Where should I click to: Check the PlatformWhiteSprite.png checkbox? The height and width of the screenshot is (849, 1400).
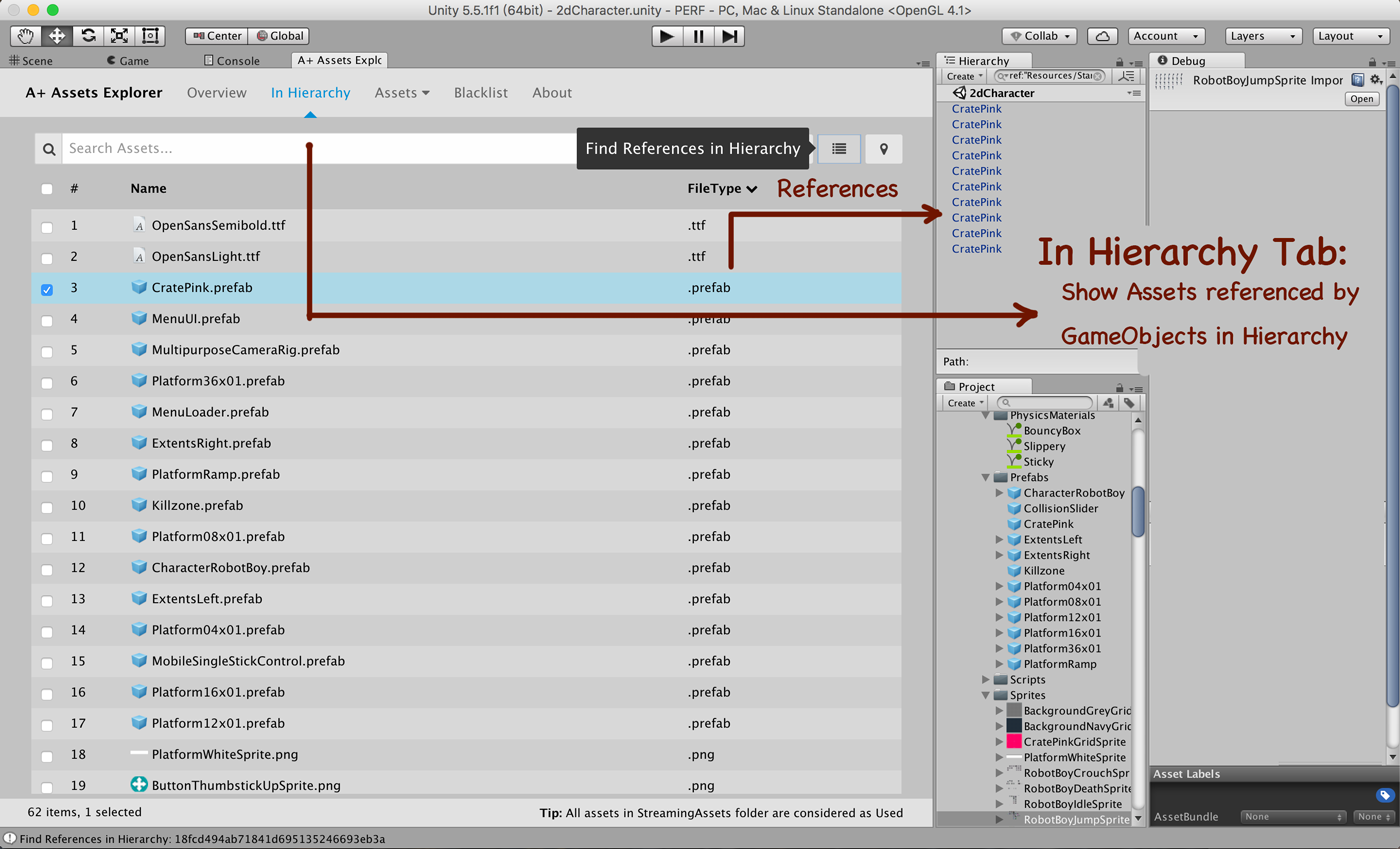coord(47,756)
